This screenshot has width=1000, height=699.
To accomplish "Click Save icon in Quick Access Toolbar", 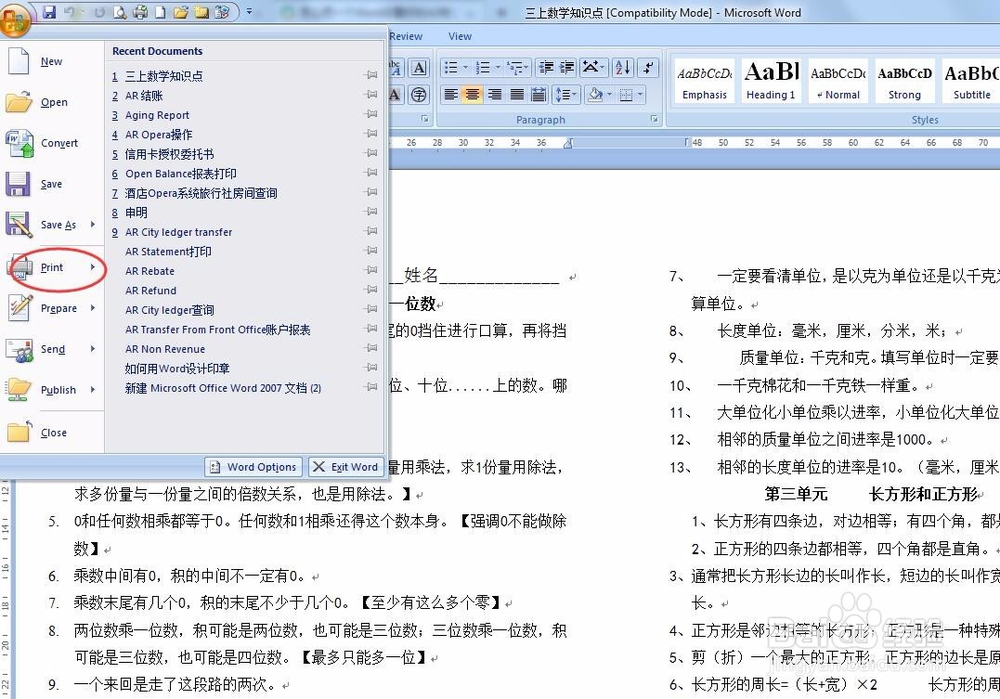I will click(x=49, y=11).
